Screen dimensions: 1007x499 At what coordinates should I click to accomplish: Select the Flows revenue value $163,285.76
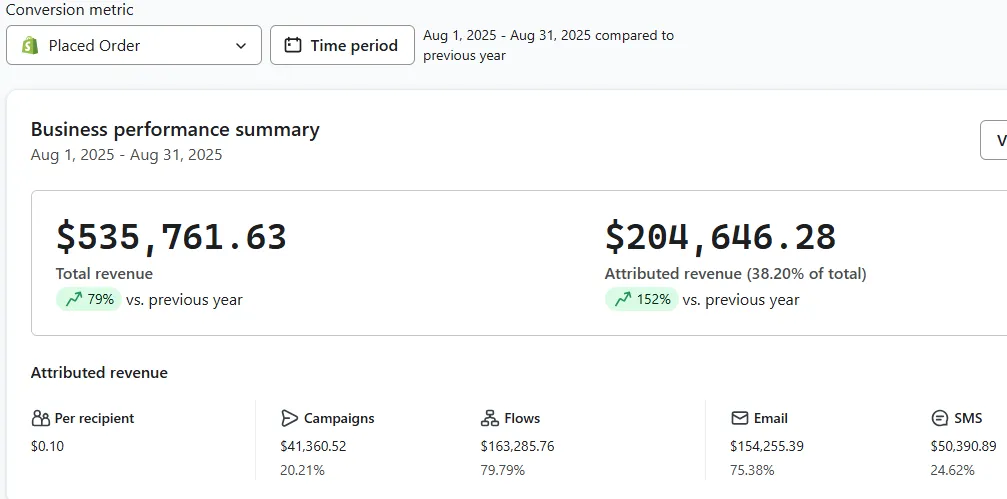coord(517,446)
